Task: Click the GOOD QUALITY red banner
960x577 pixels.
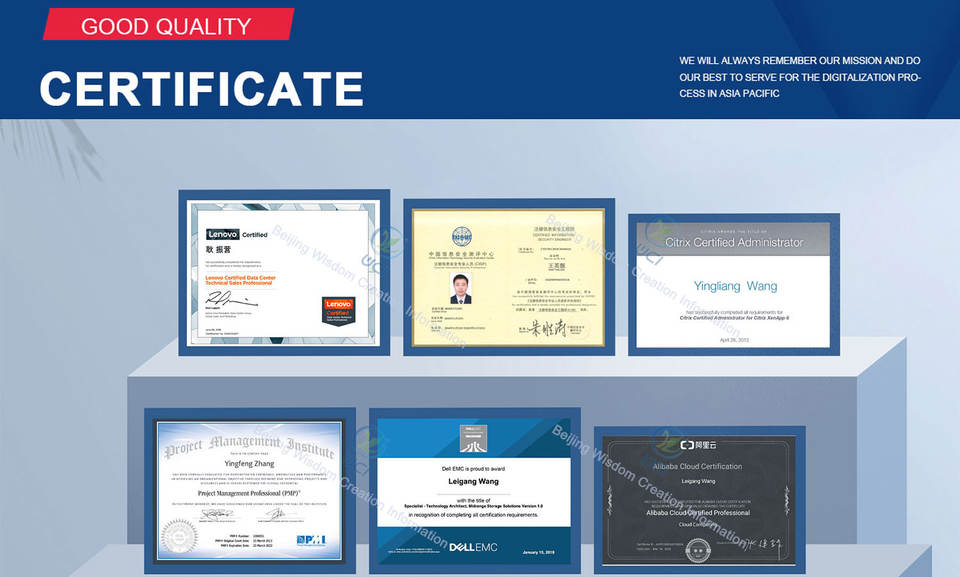Action: point(168,25)
